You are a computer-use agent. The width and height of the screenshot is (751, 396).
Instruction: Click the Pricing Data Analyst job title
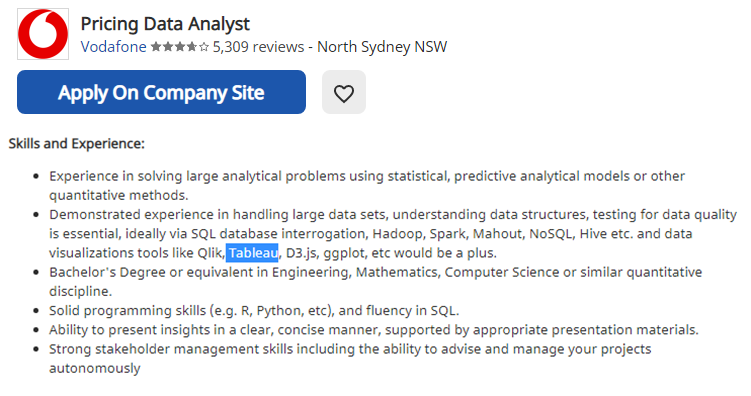165,23
